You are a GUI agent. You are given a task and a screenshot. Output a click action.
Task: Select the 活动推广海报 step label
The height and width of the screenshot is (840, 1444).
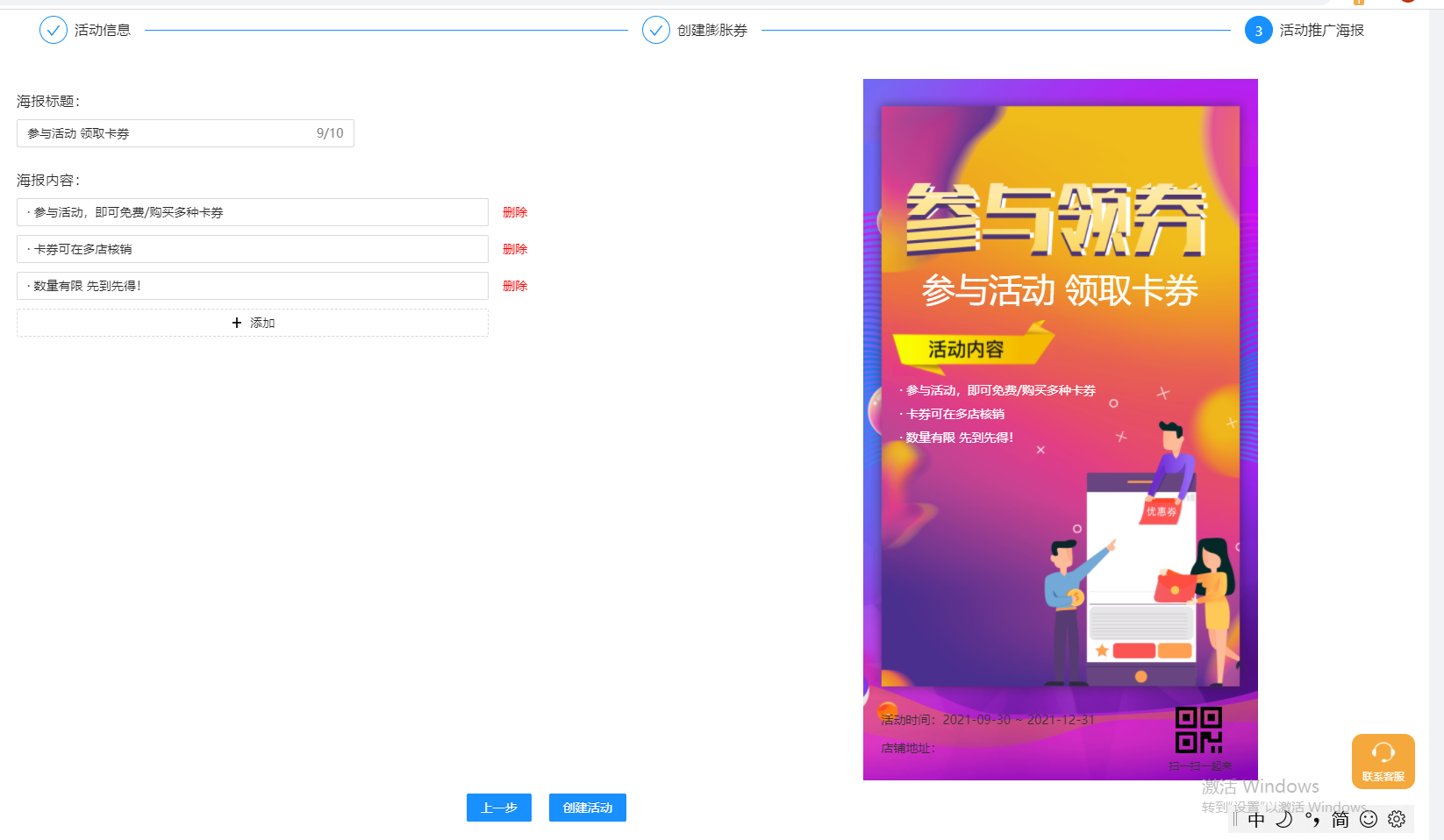1323,29
